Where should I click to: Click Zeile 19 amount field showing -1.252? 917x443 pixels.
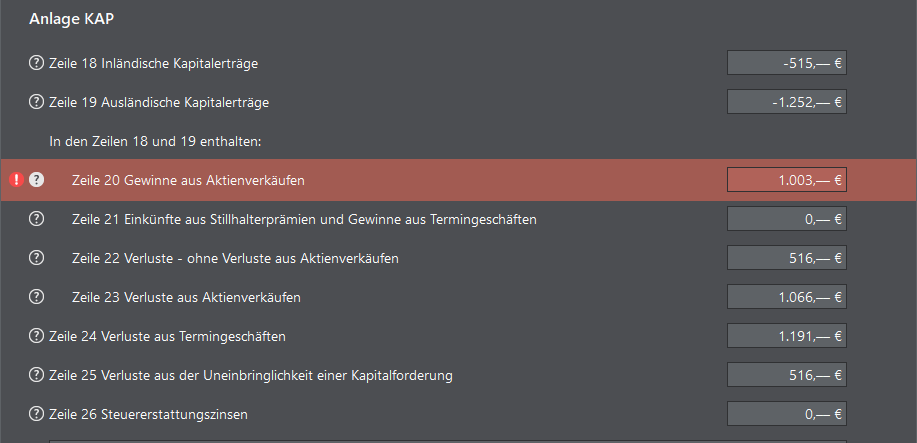pos(786,102)
